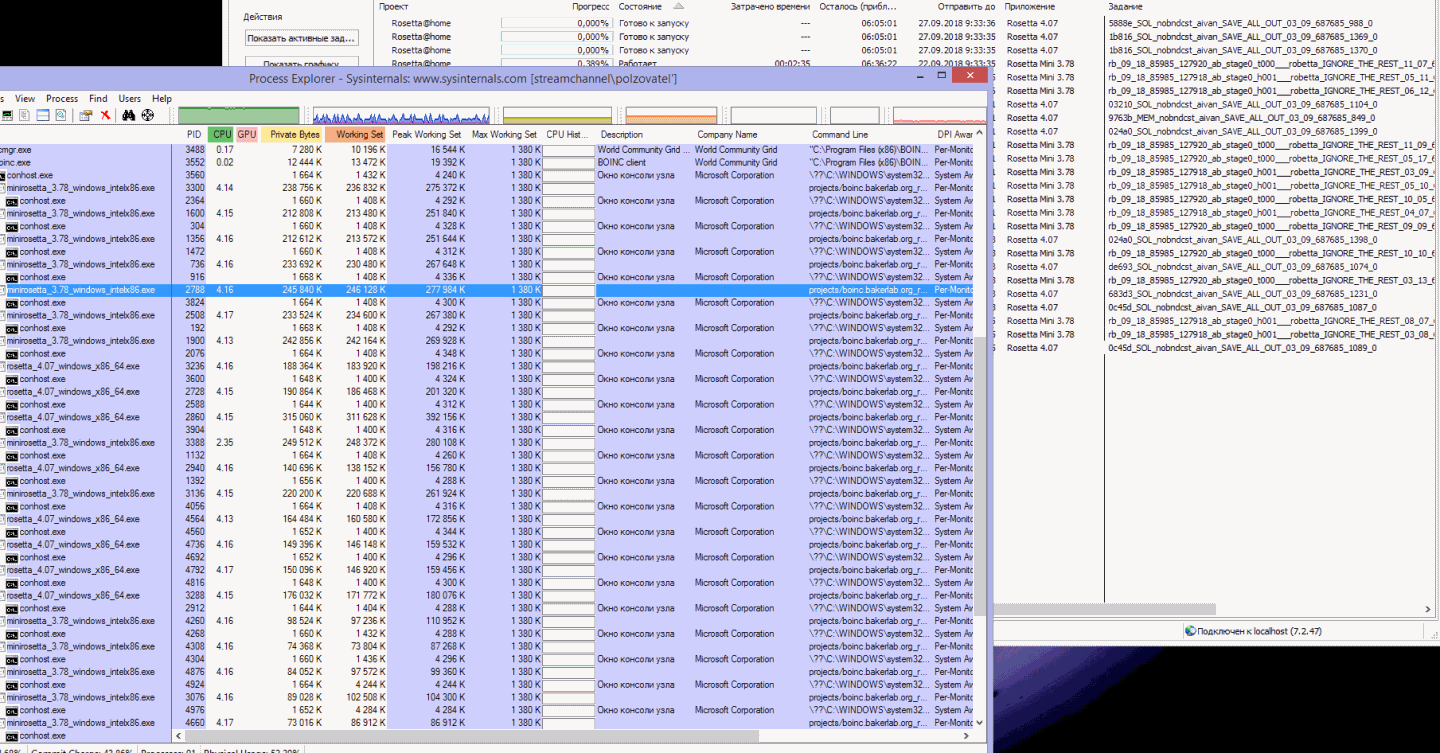This screenshot has height=753, width=1440.
Task: Sort BOINC tasks by 'Проект' column
Action: click(394, 6)
